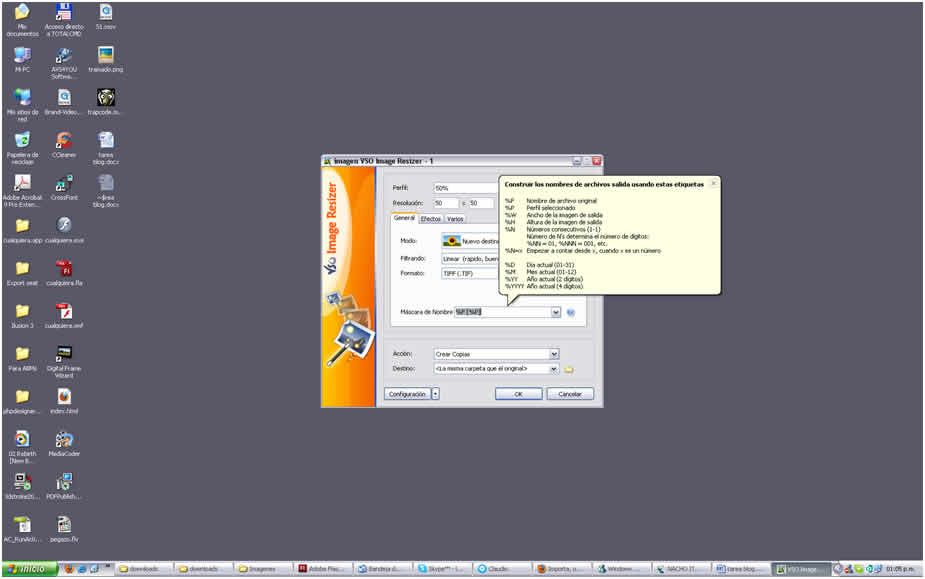
Task: Open the mask help icon beside Máscara de Nombre
Action: pos(570,312)
